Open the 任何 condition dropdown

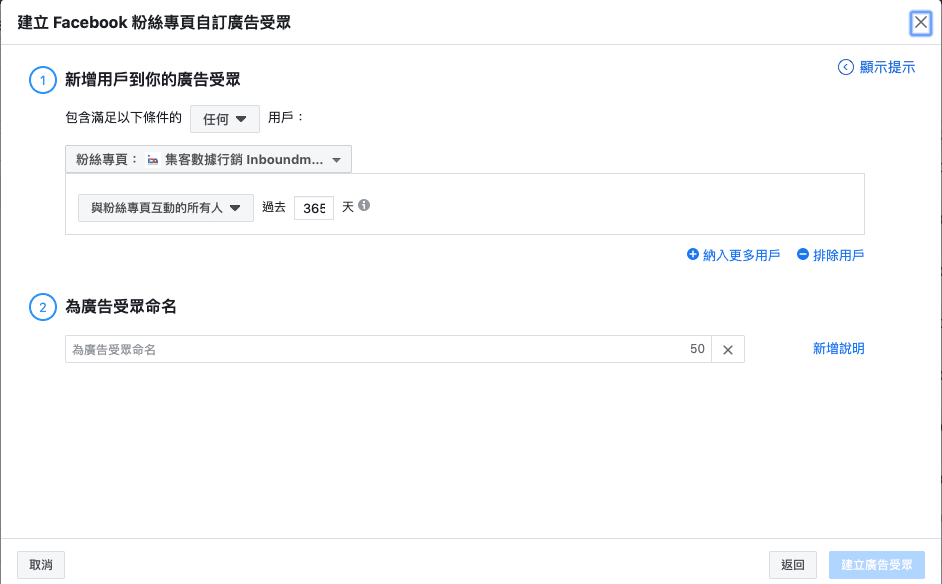[224, 119]
